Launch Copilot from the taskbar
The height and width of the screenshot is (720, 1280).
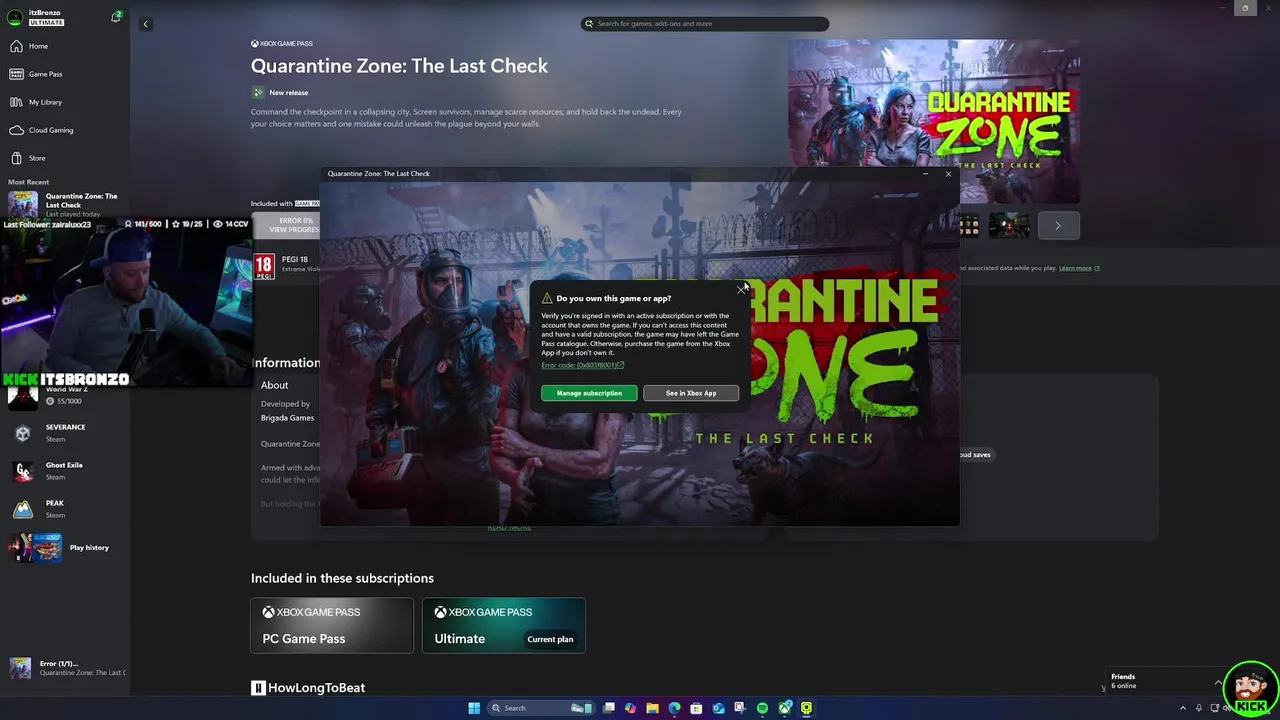630,708
